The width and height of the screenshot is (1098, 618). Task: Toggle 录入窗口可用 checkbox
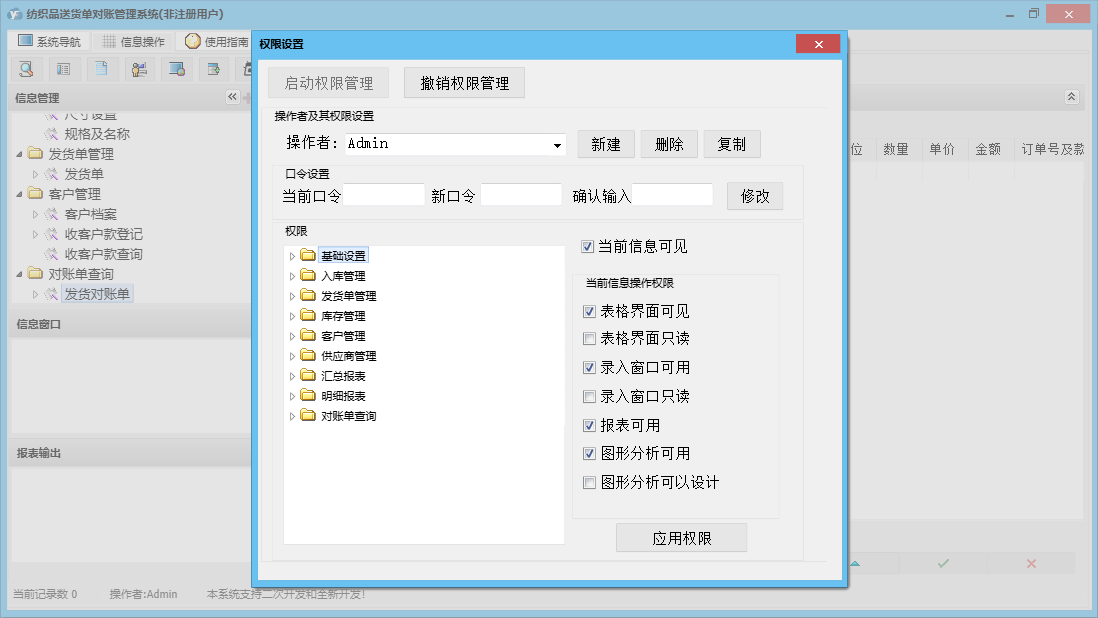[590, 367]
